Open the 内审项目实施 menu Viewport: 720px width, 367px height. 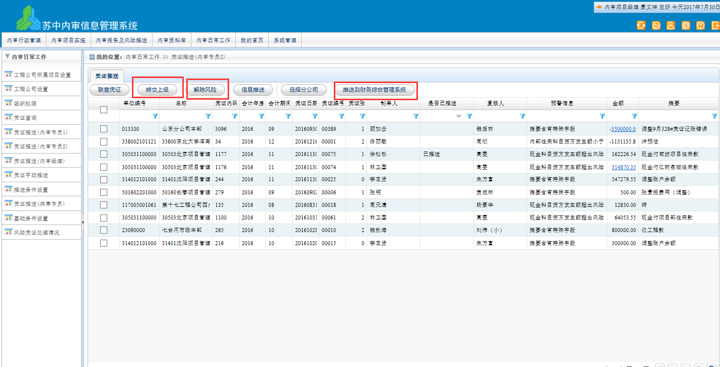coord(68,40)
